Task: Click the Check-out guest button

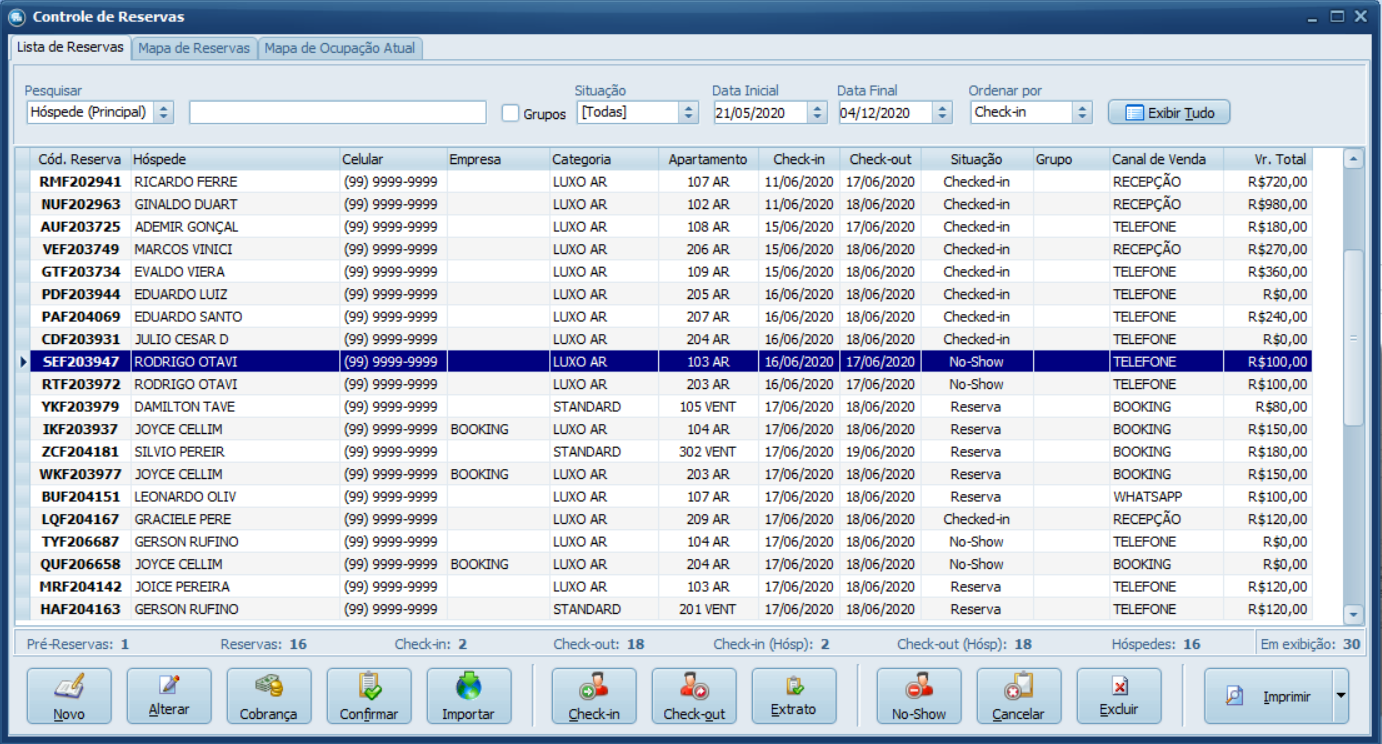Action: pyautogui.click(x=694, y=696)
